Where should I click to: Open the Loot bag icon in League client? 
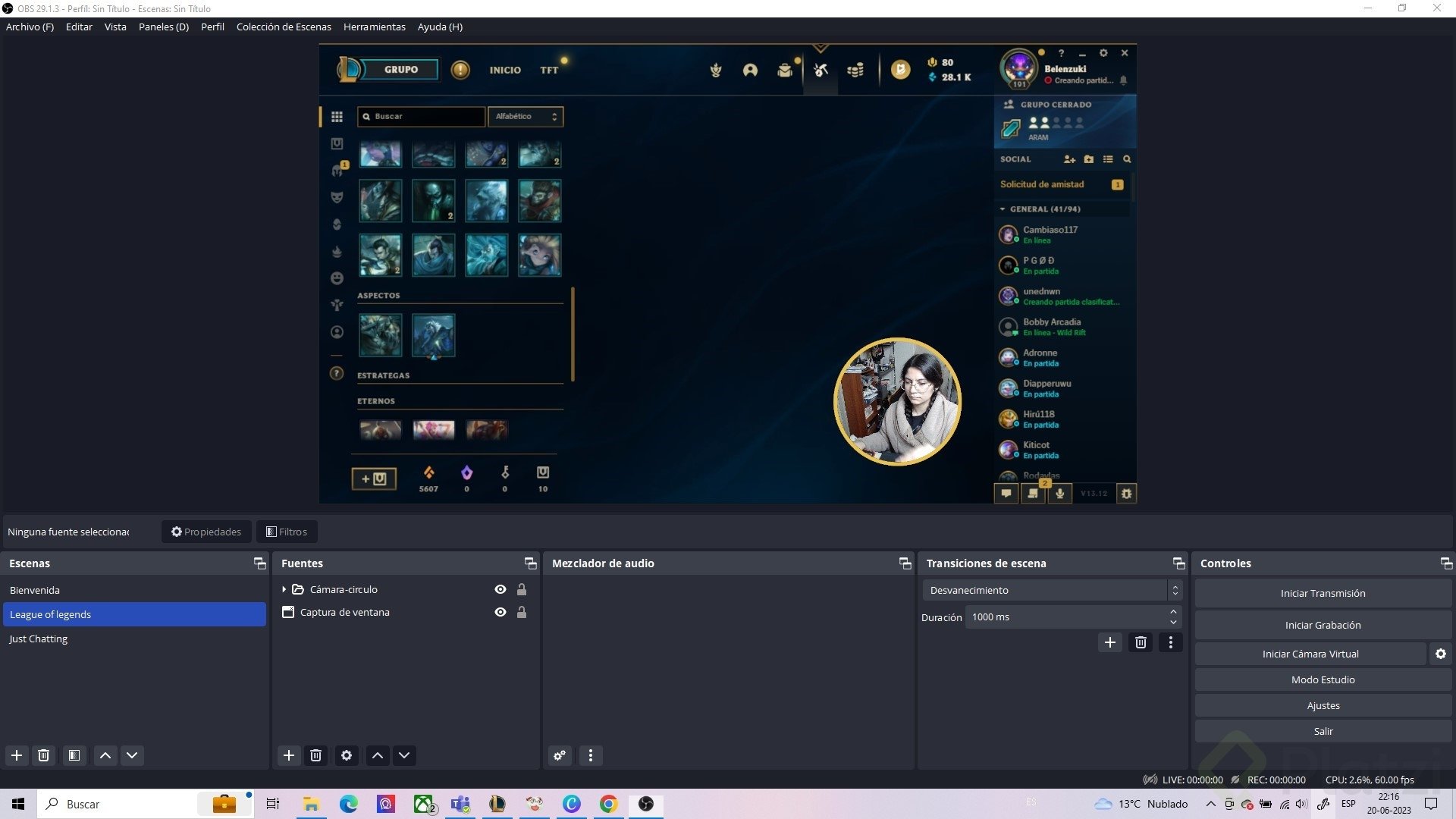click(x=786, y=70)
